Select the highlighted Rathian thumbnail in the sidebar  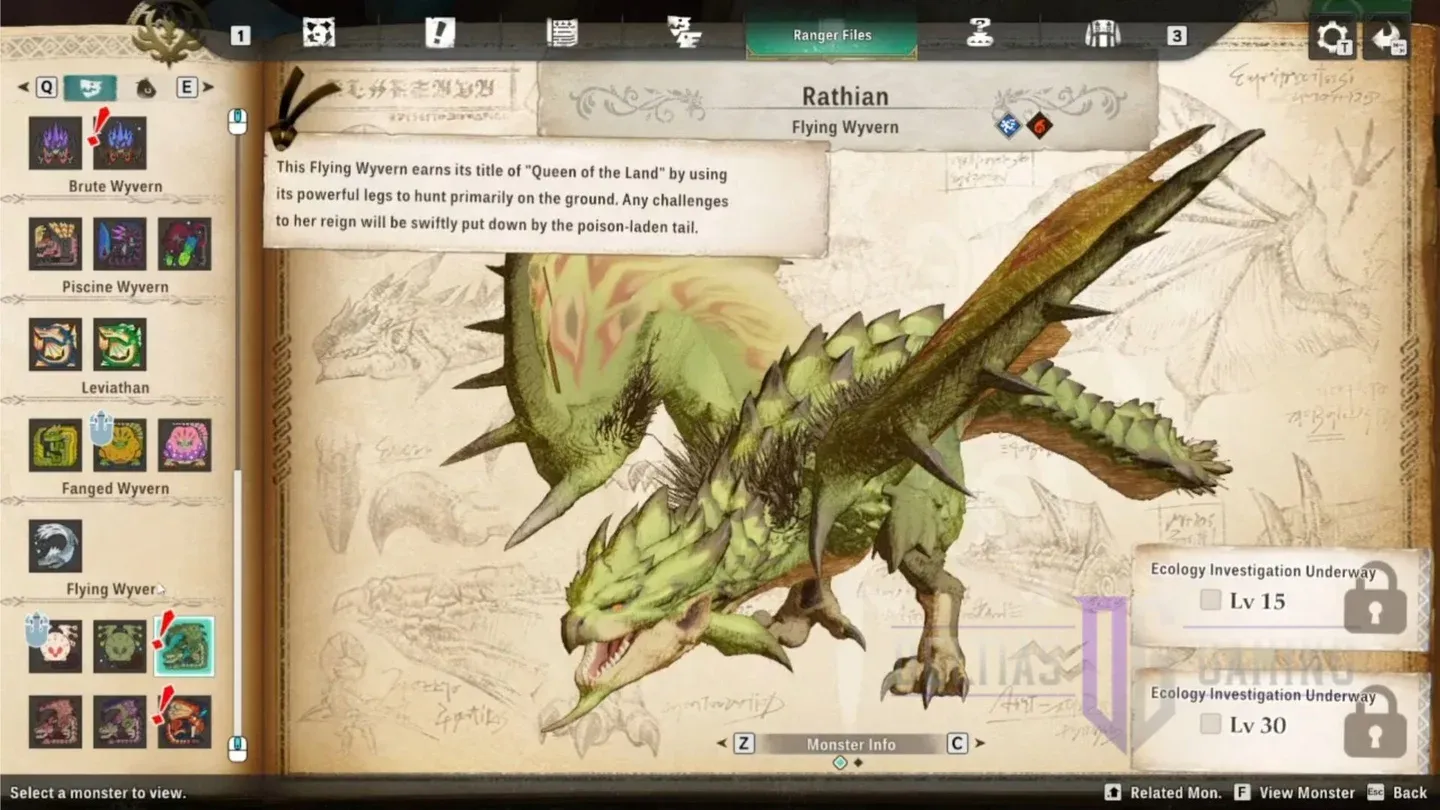184,645
